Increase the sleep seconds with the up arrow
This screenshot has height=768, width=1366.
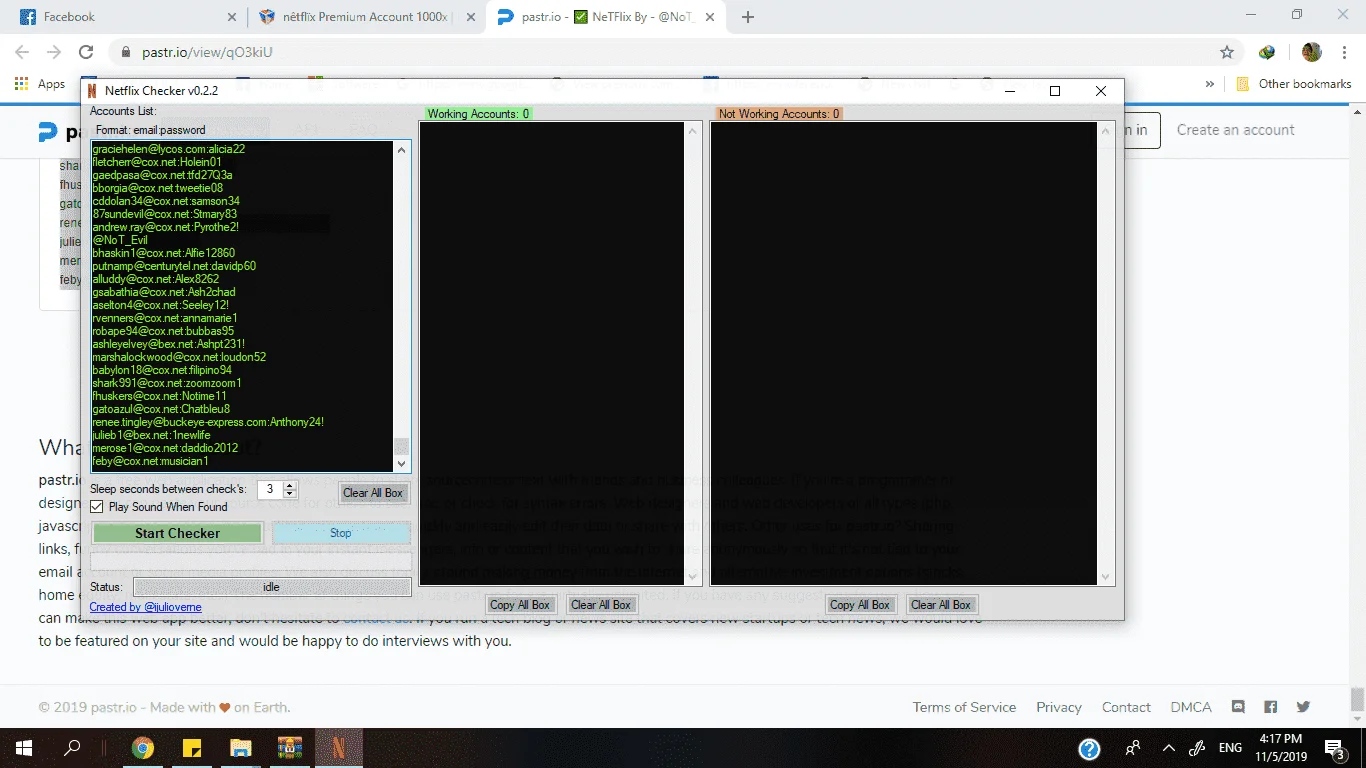click(x=290, y=485)
